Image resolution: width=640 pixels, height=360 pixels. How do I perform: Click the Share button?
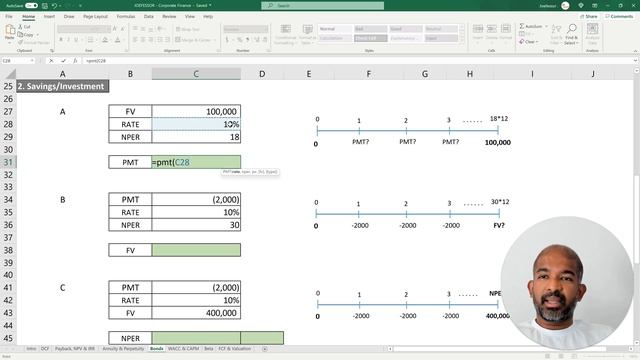coord(589,17)
